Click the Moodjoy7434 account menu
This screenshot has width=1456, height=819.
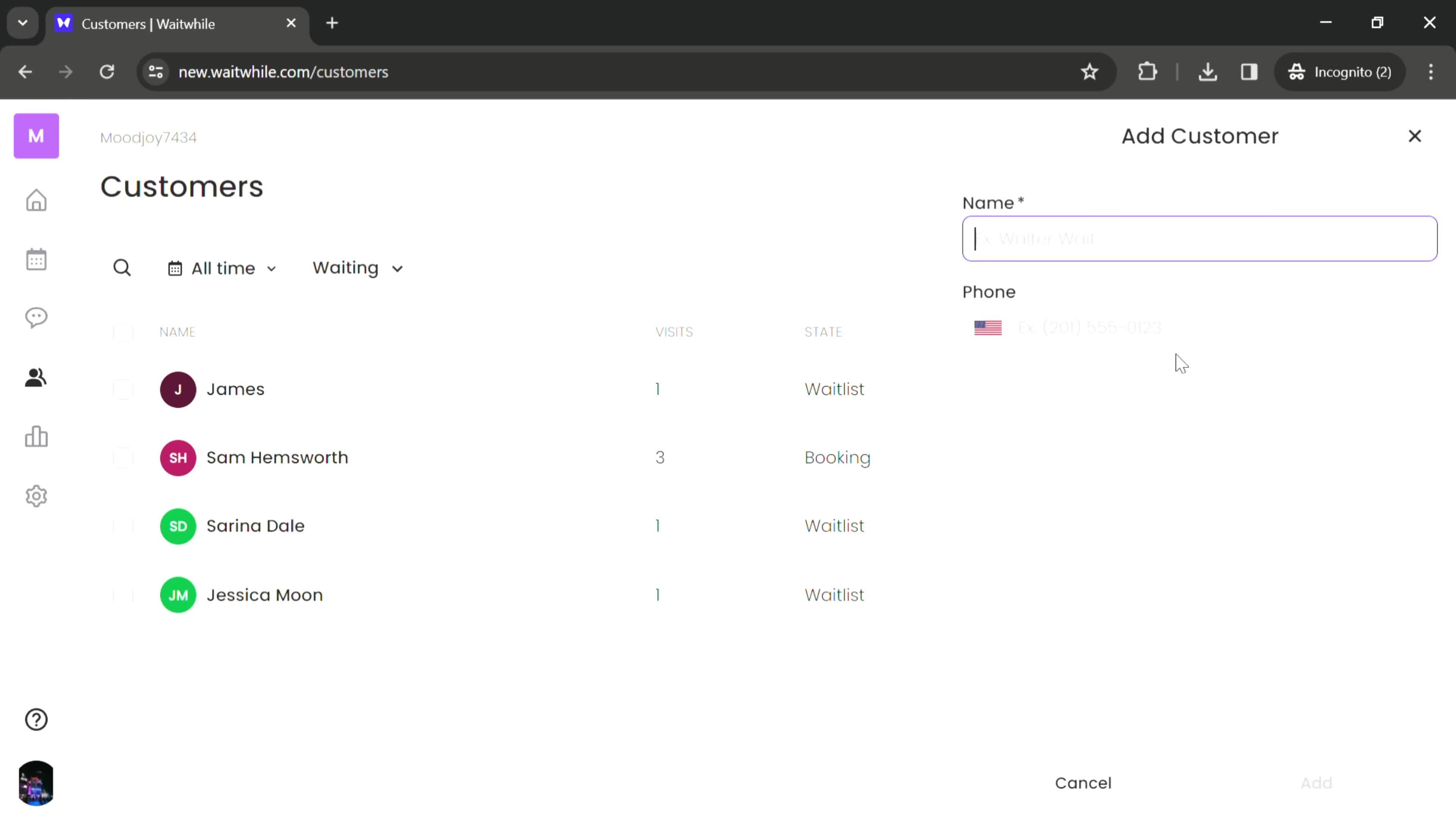tap(148, 137)
